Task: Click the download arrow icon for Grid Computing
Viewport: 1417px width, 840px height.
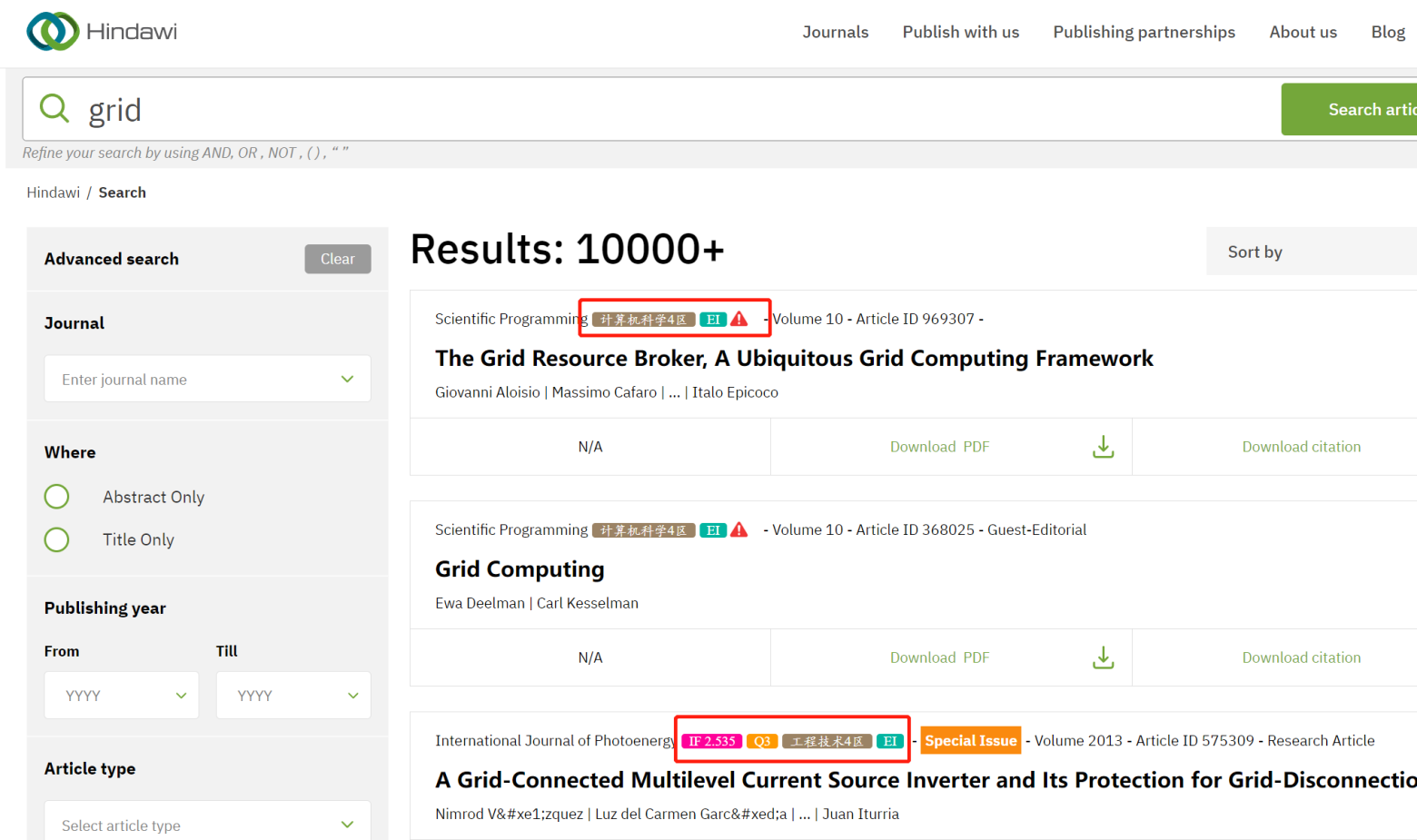Action: [x=1103, y=657]
